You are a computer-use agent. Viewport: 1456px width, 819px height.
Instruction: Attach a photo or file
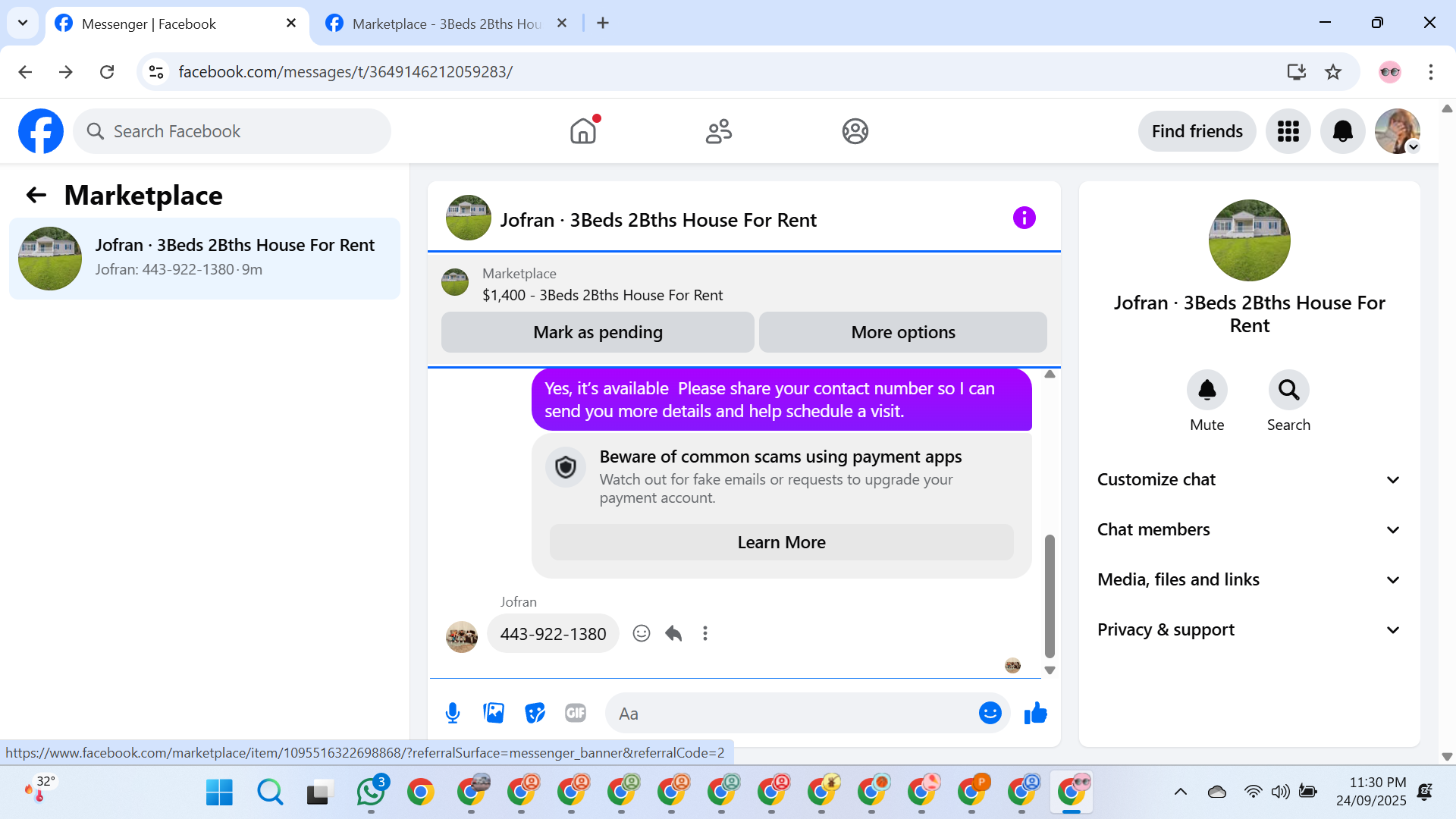click(494, 714)
